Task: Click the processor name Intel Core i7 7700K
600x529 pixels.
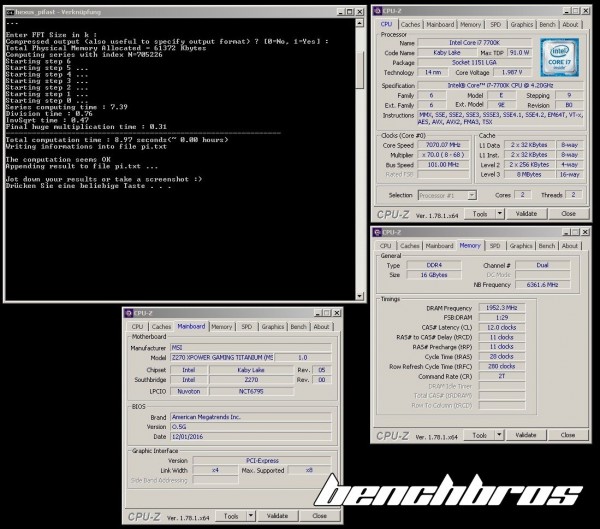Action: [474, 42]
